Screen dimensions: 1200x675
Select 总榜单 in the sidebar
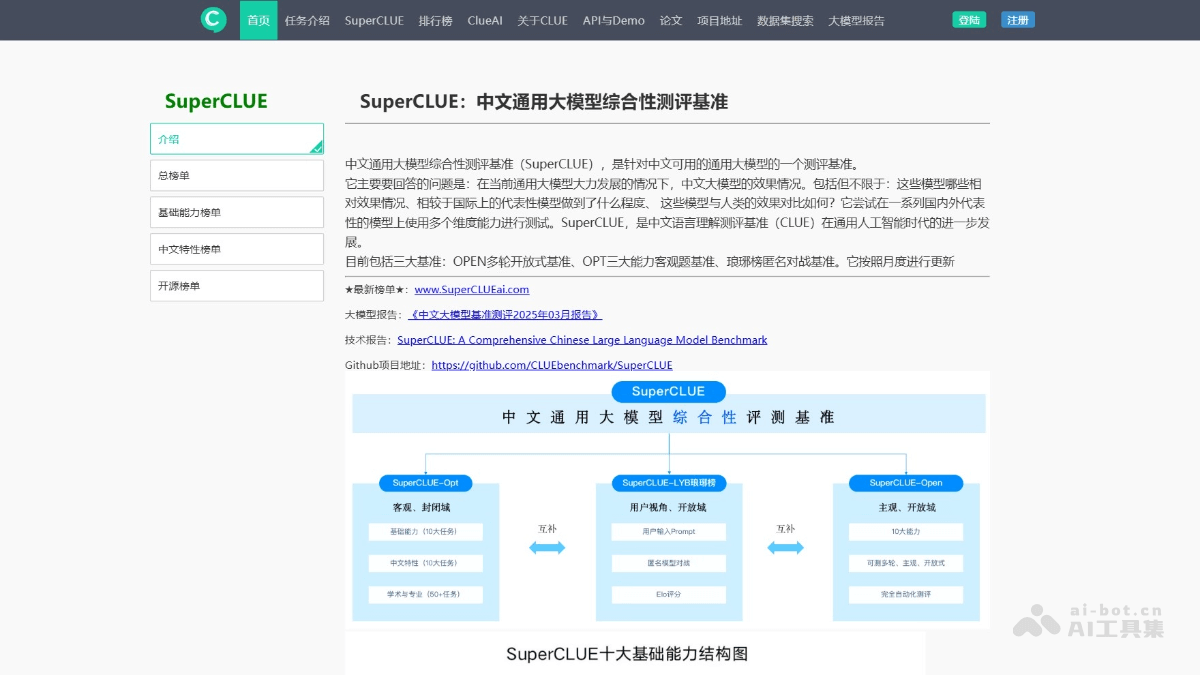pos(236,176)
